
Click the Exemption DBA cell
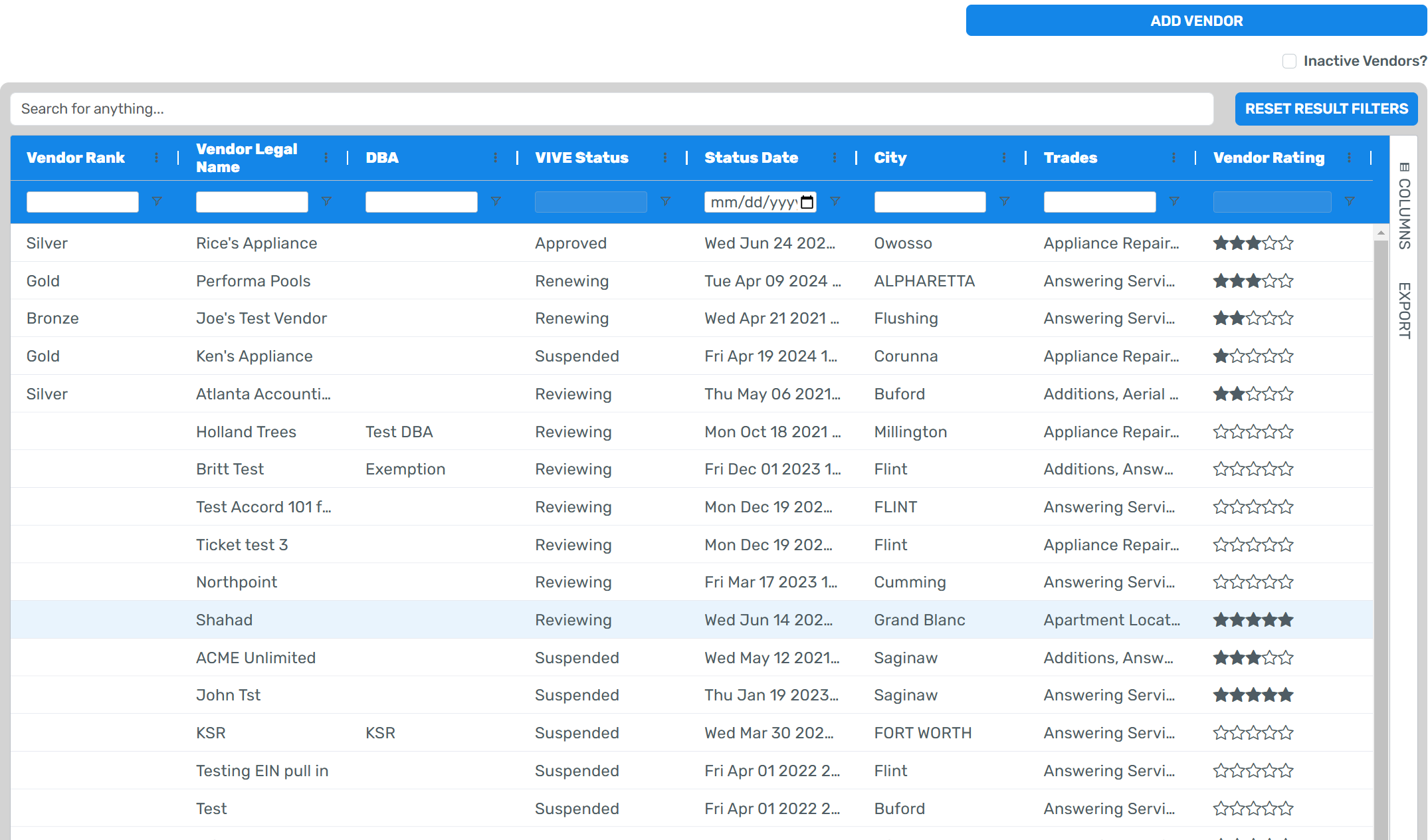point(405,469)
